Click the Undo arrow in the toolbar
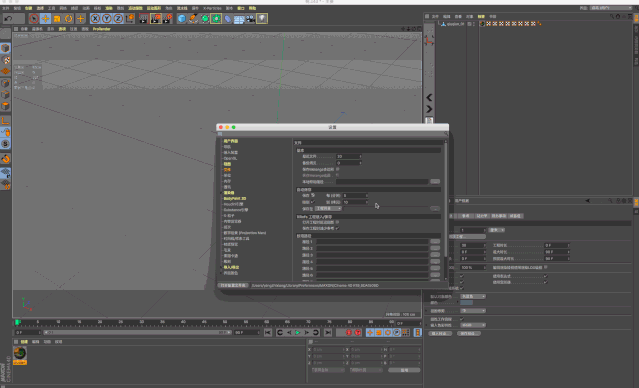The image size is (639, 388). pos(8,18)
